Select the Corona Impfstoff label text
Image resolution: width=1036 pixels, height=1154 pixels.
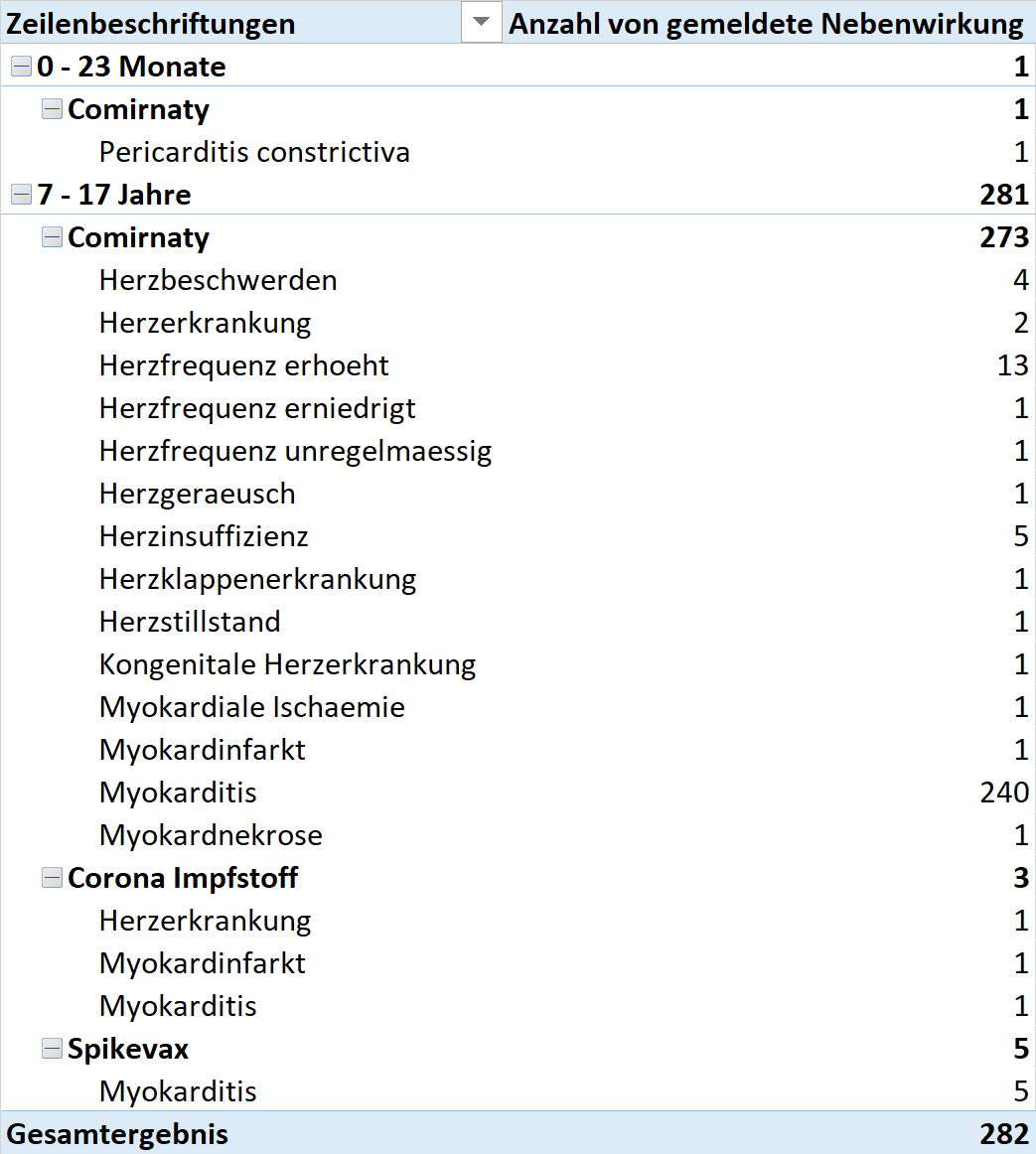[183, 877]
